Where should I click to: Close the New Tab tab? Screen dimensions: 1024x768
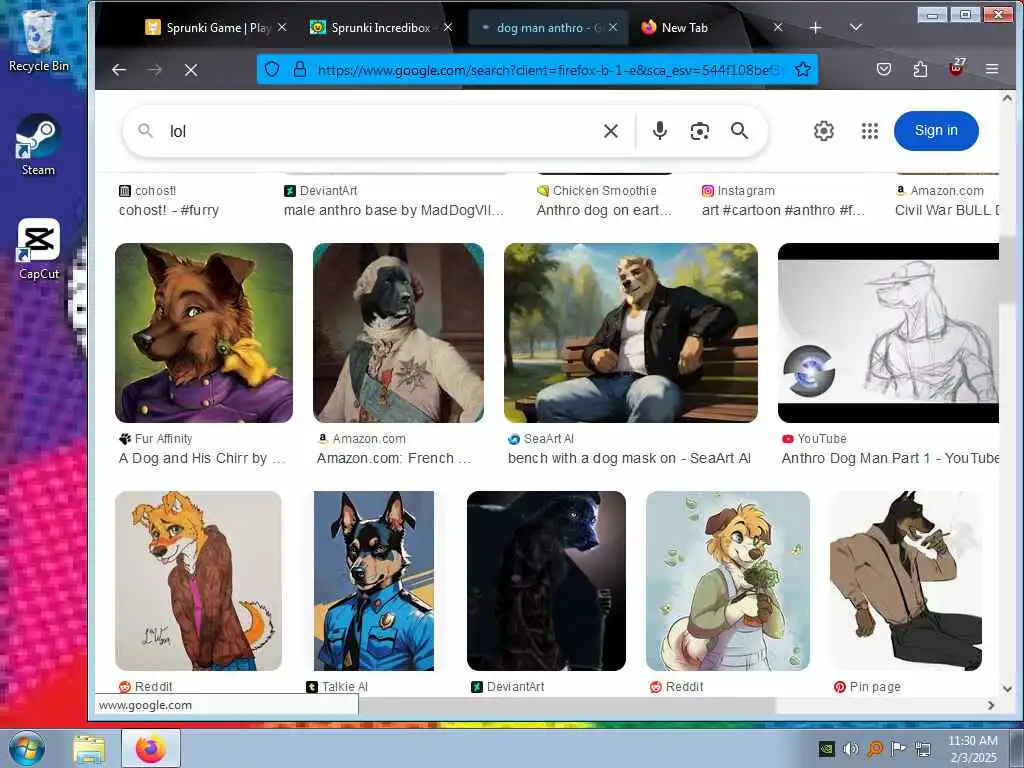tap(778, 27)
